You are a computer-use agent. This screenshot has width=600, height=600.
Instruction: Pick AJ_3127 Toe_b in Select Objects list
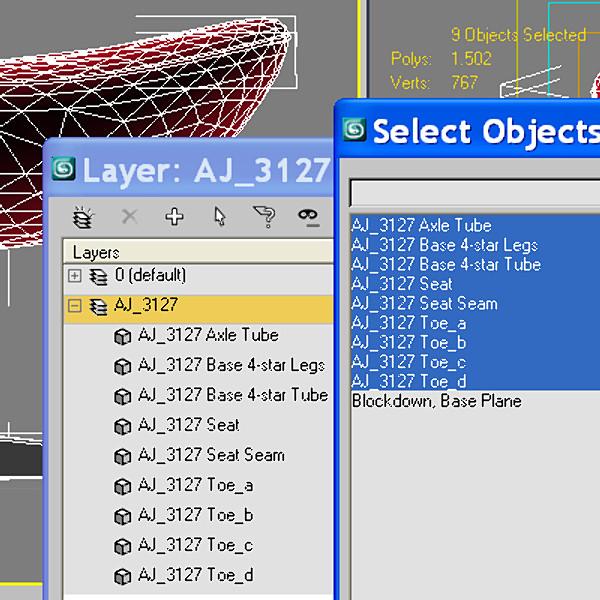point(475,342)
